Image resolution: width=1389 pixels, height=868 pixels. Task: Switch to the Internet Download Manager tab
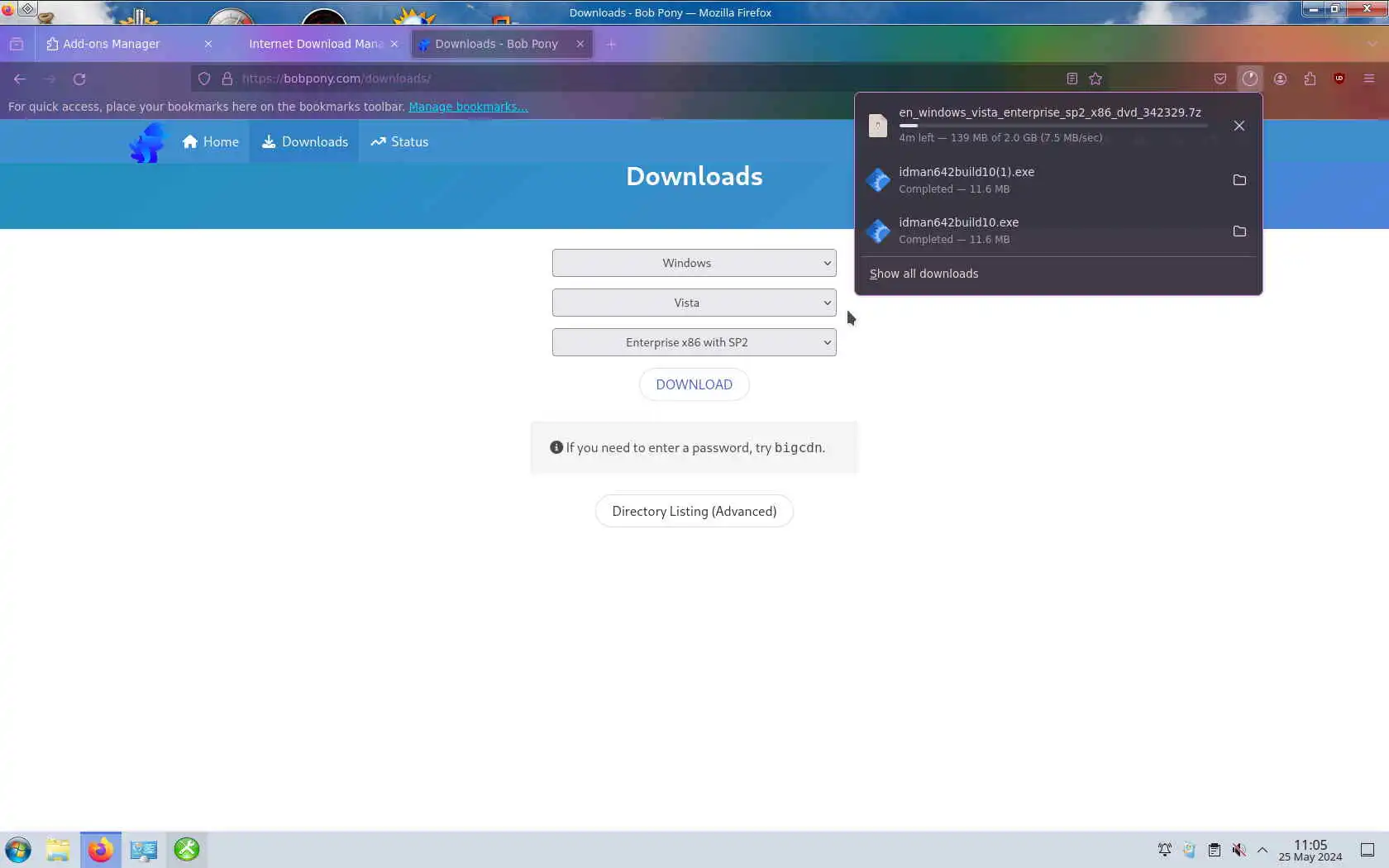[314, 44]
